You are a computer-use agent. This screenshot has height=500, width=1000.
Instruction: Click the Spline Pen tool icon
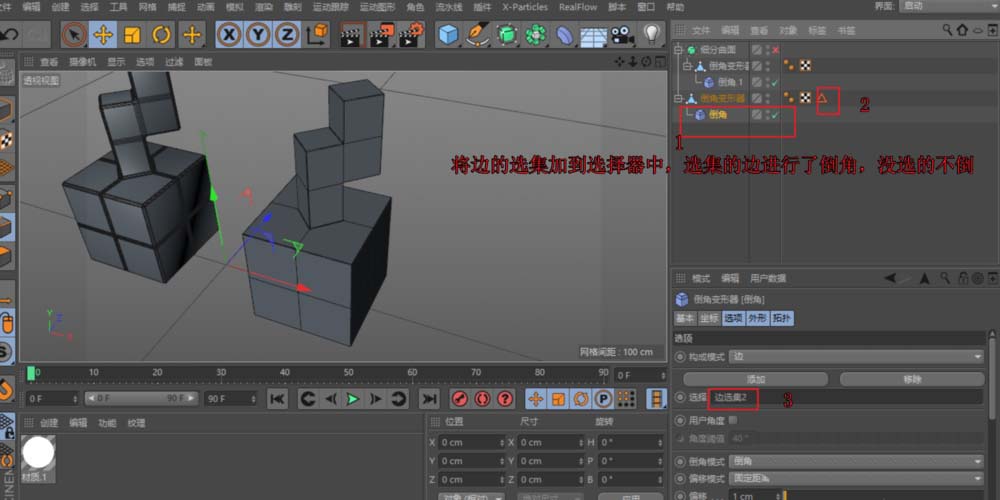click(478, 35)
